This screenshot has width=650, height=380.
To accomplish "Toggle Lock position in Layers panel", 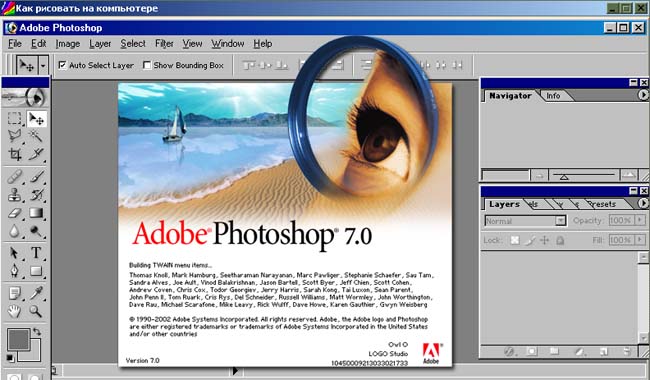I will pos(545,240).
